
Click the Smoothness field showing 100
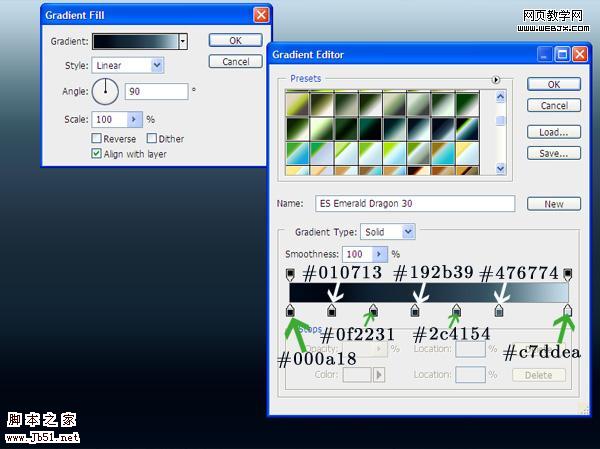[x=357, y=254]
